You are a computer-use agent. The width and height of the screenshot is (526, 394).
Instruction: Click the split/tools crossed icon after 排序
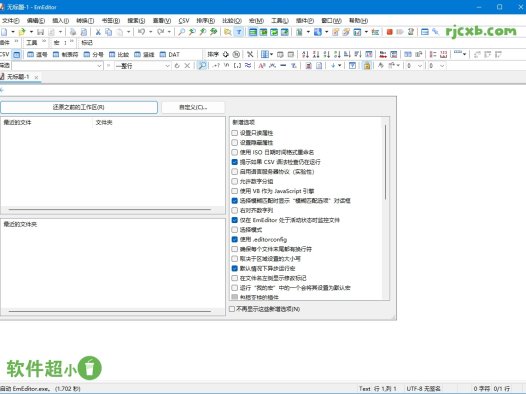click(250, 54)
